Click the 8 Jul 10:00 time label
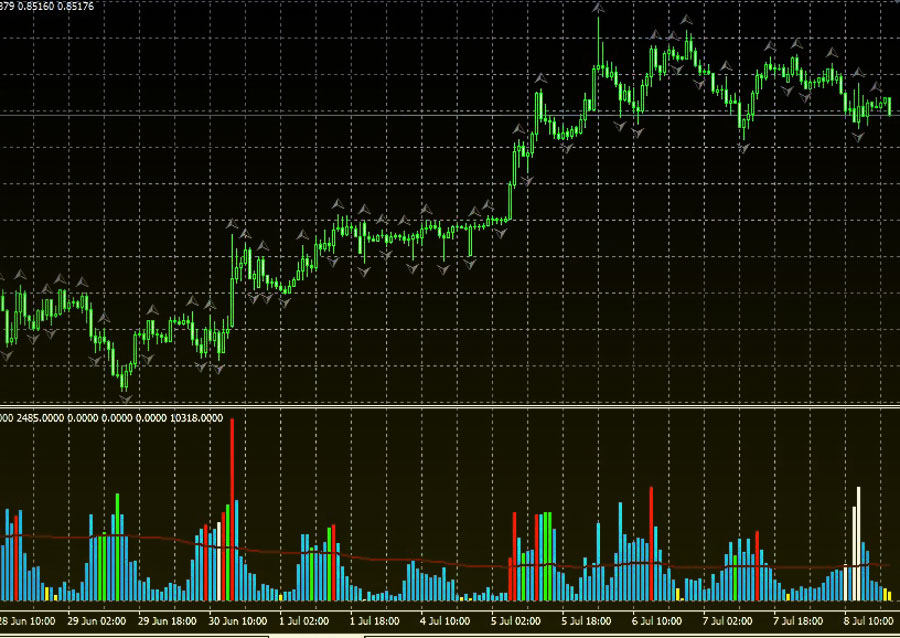The height and width of the screenshot is (638, 900). [867, 621]
